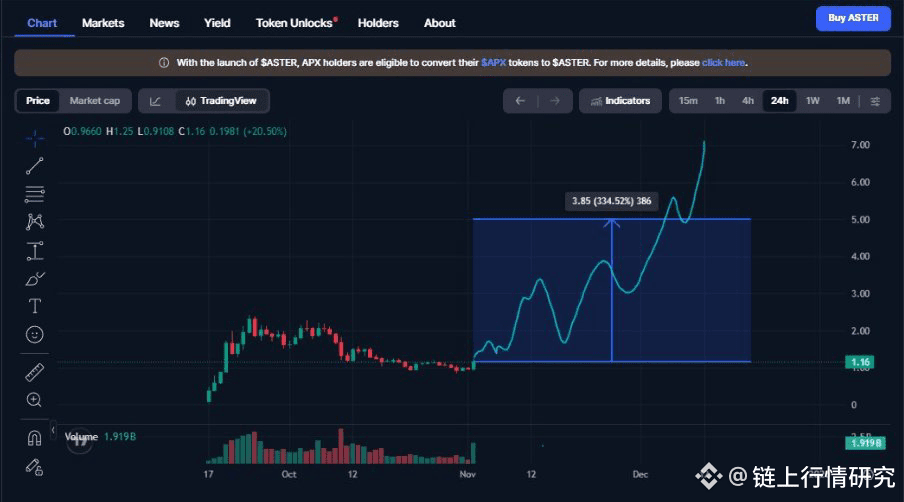This screenshot has width=904, height=502.
Task: Follow the 'click here' link in banner
Action: [x=723, y=63]
